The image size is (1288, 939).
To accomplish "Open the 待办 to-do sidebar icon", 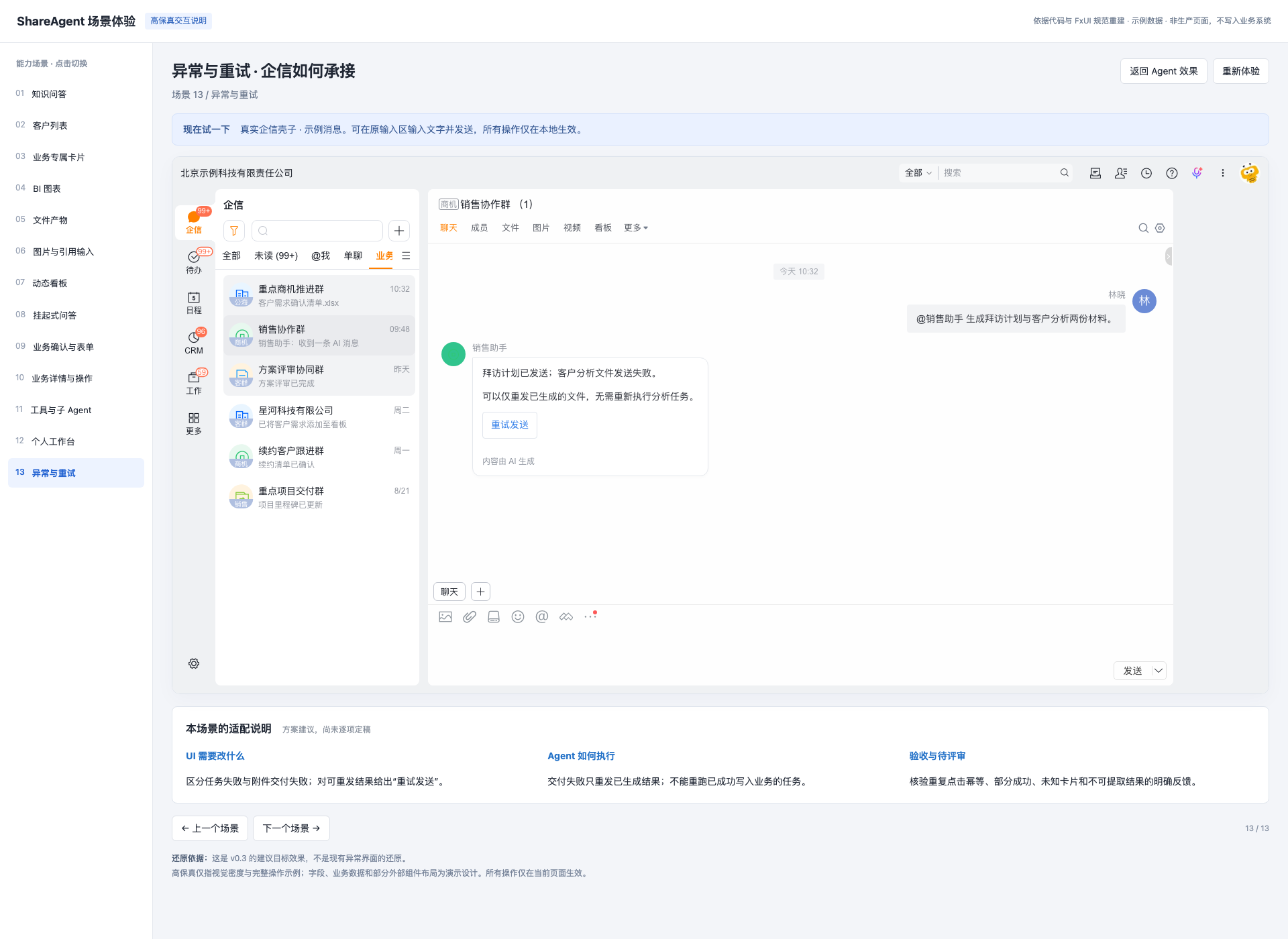I will 194,262.
